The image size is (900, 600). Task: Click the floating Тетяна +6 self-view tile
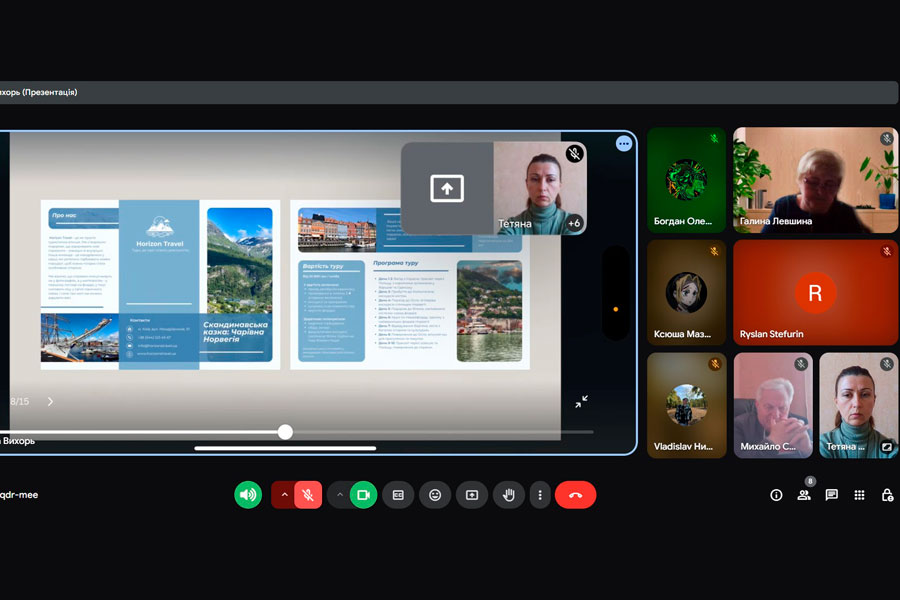pyautogui.click(x=540, y=188)
